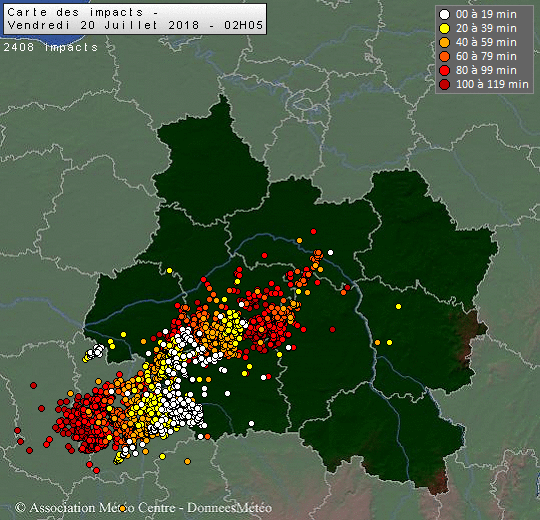Click the '2408 impacts' counter text

(x=51, y=47)
